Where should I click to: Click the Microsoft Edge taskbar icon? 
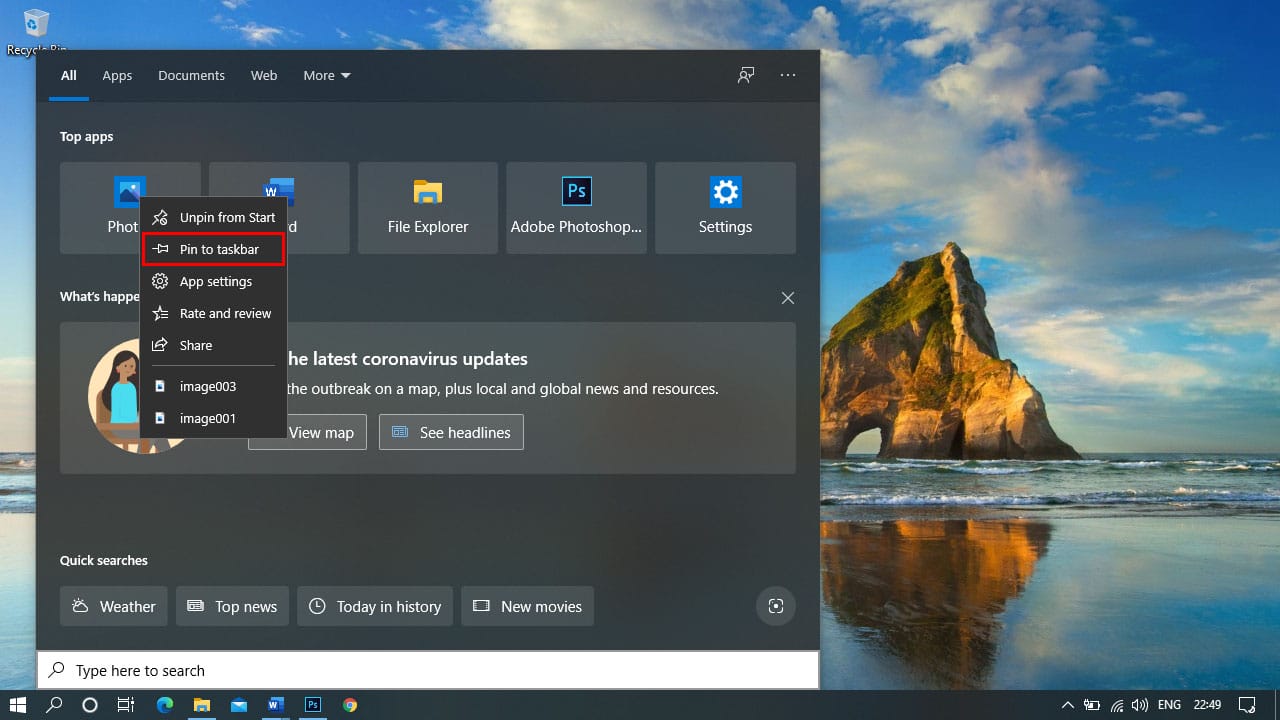[164, 705]
